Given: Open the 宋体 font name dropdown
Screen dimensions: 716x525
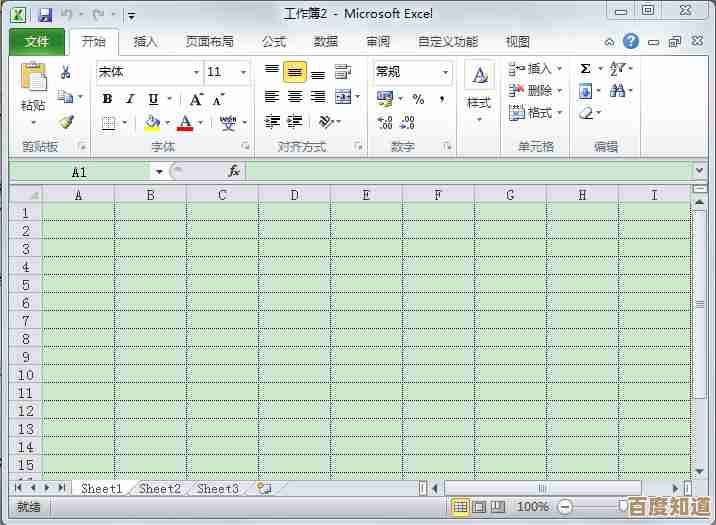Looking at the screenshot, I should point(196,72).
